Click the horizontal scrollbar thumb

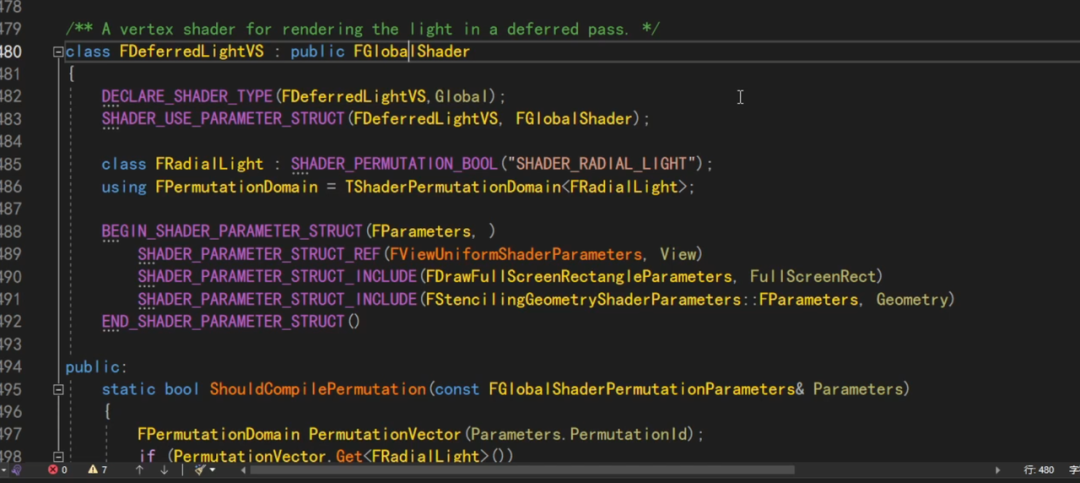pyautogui.click(x=523, y=470)
